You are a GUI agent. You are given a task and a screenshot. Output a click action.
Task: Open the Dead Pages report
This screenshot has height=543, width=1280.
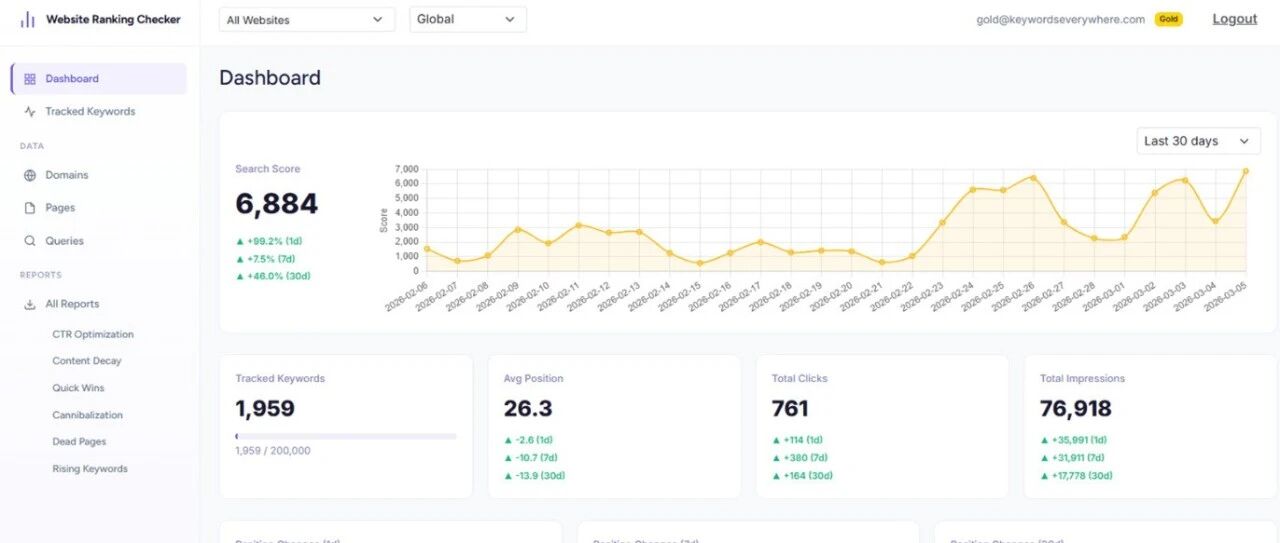pos(79,442)
